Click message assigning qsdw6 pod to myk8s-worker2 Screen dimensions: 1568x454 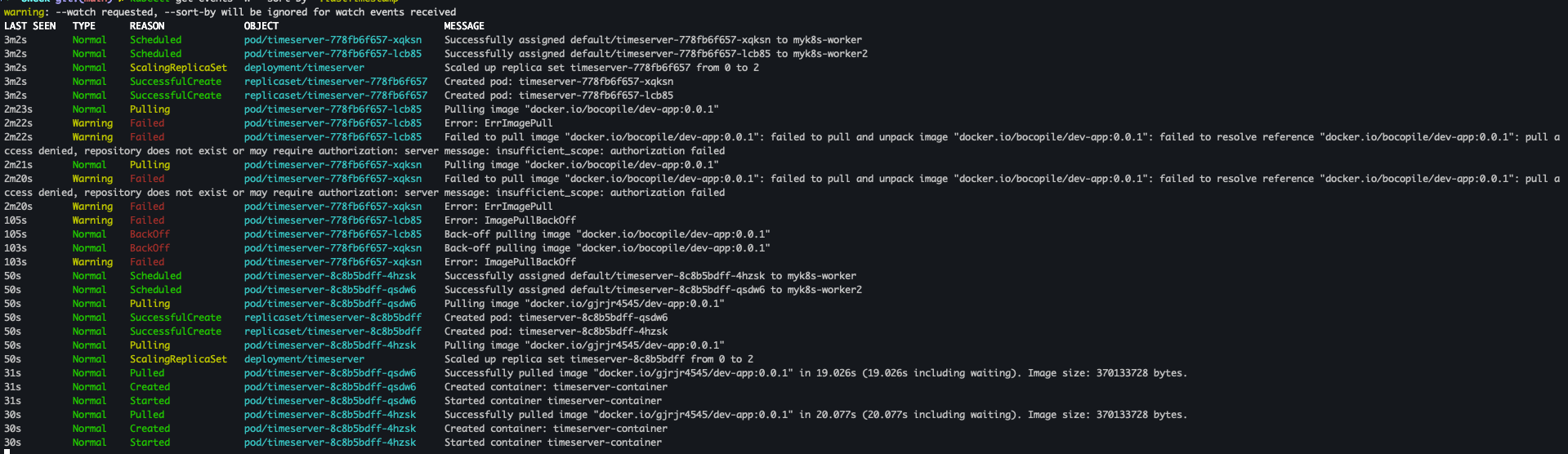[653, 290]
